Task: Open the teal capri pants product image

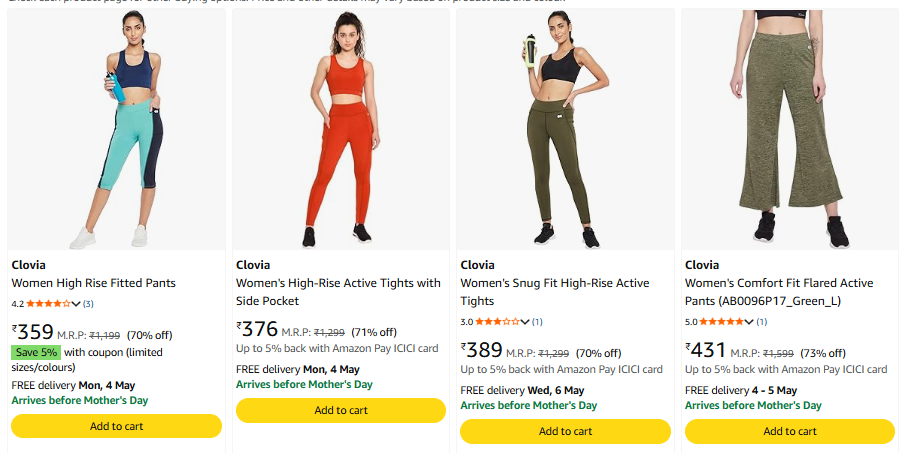Action: 116,130
